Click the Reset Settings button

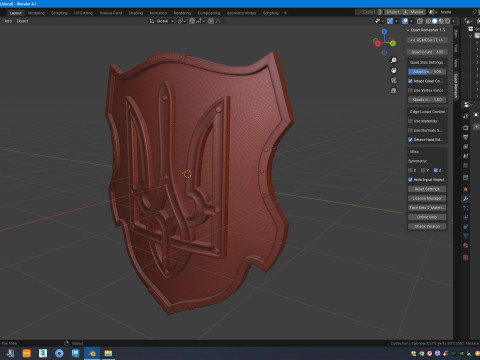427,189
